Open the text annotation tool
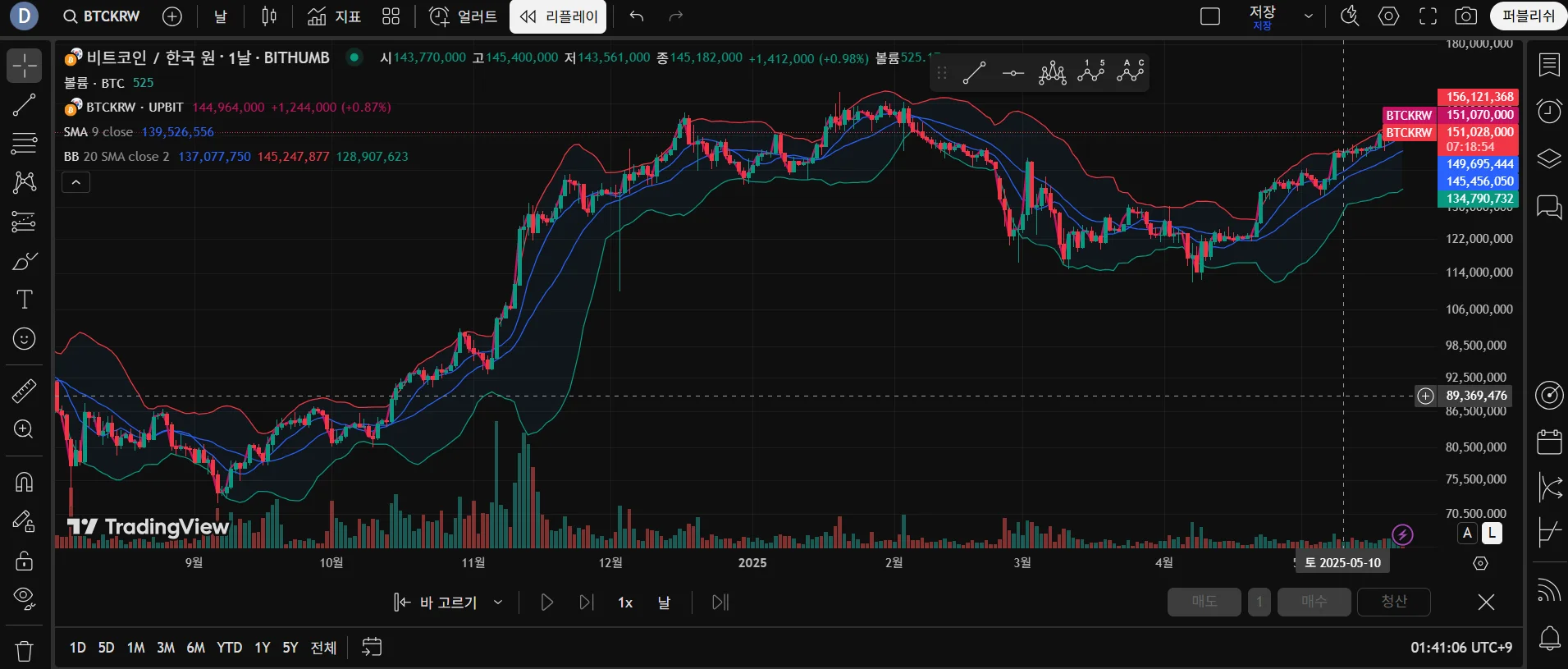Image resolution: width=1568 pixels, height=669 pixels. point(25,300)
